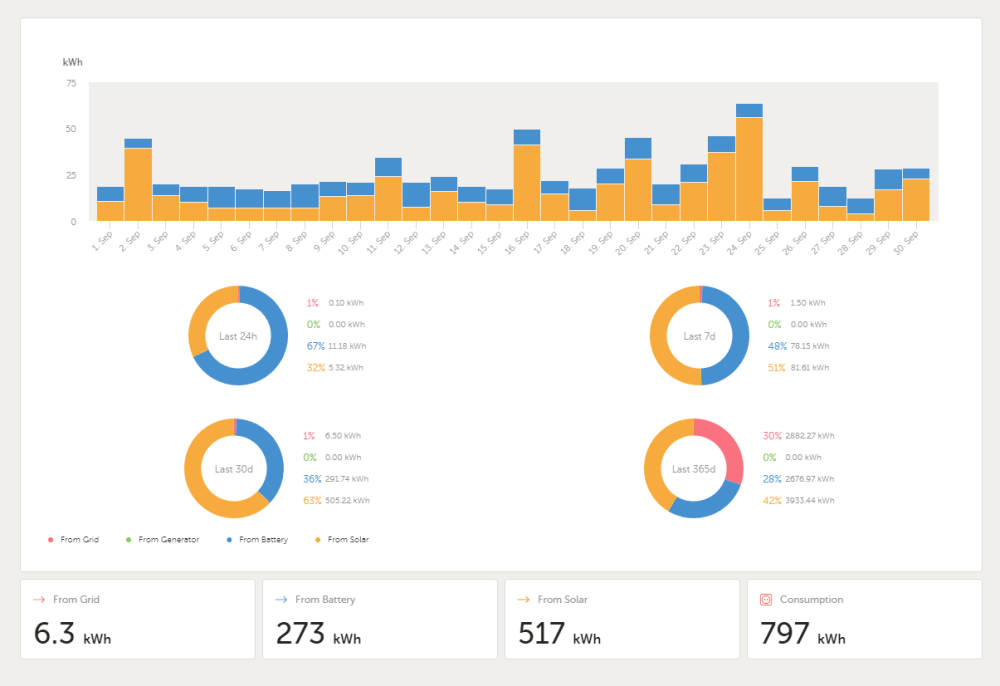Select the Last 24h donut chart

click(x=238, y=335)
